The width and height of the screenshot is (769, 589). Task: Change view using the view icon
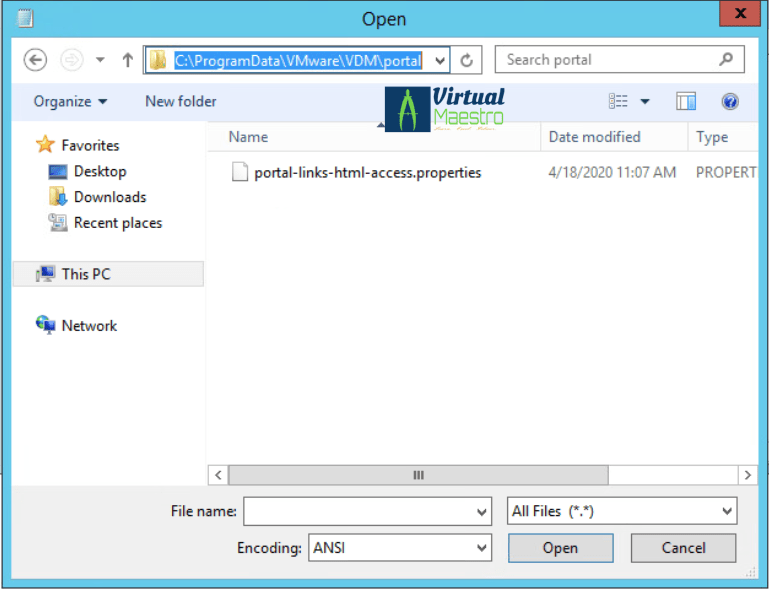tap(619, 102)
